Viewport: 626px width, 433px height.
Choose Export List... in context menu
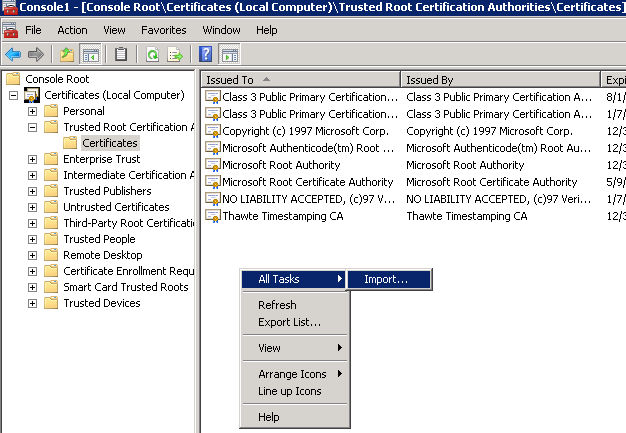click(295, 322)
